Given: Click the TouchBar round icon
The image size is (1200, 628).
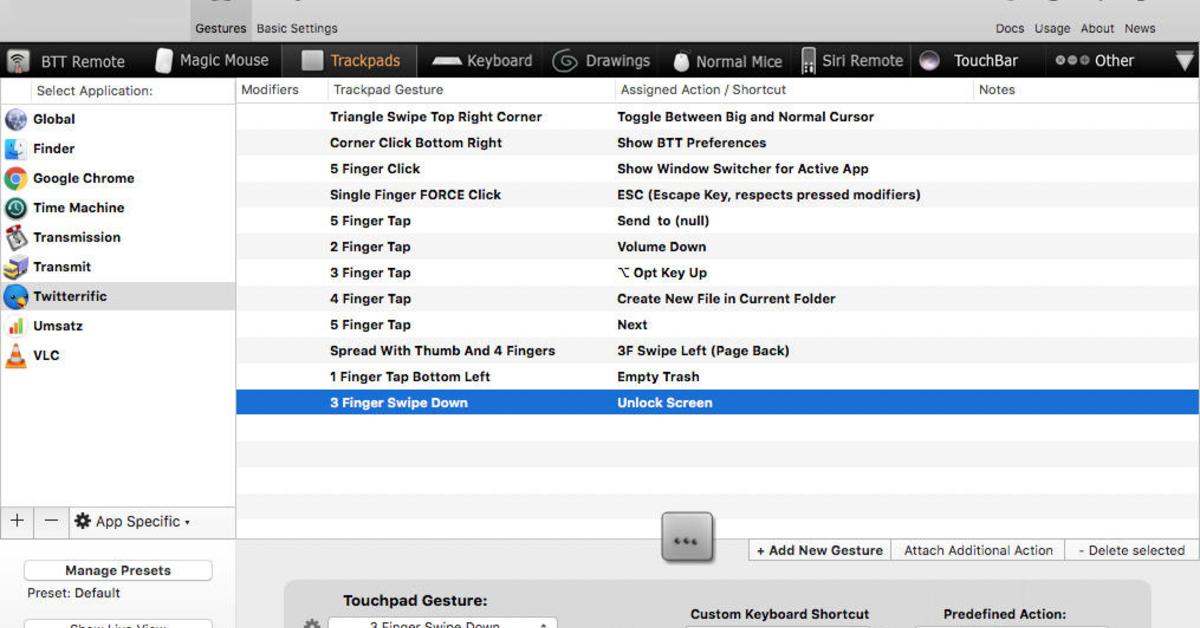Looking at the screenshot, I should click(x=929, y=61).
